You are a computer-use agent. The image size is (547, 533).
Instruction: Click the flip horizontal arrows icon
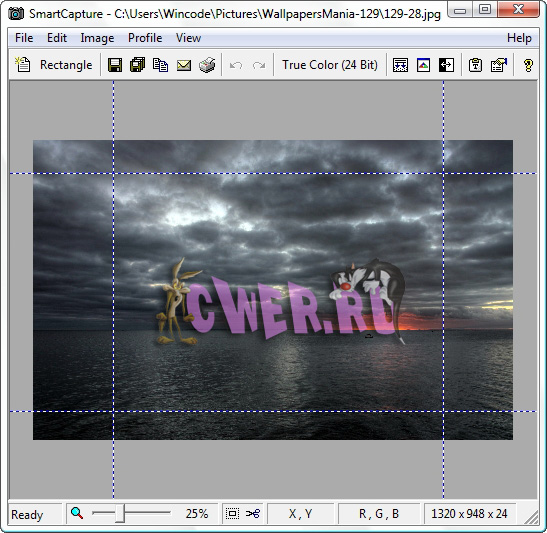[446, 65]
